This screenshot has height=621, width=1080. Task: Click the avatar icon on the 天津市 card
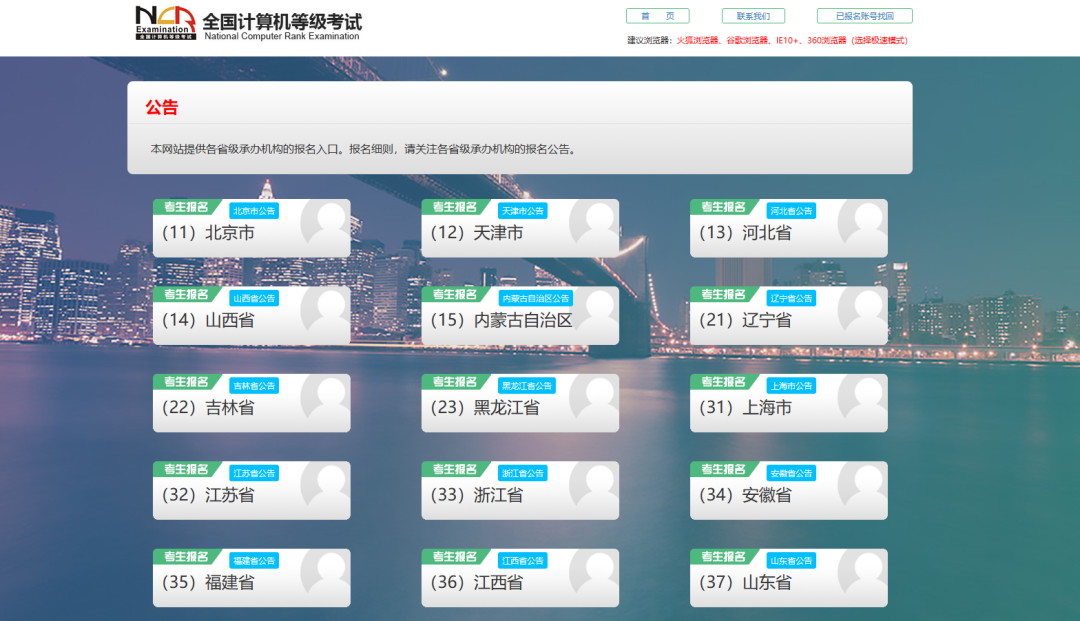(594, 224)
